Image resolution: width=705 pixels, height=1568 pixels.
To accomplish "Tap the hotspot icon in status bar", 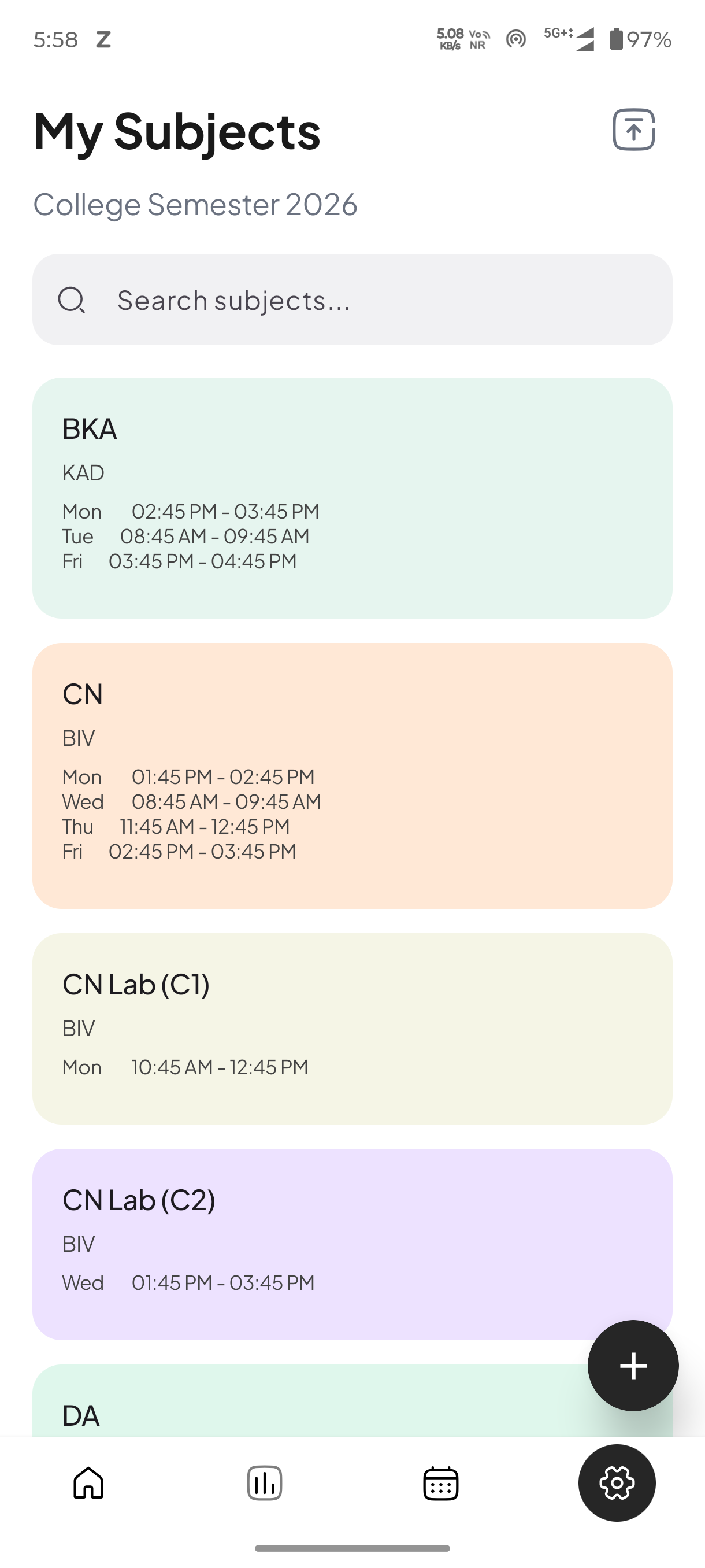I will 516,39.
